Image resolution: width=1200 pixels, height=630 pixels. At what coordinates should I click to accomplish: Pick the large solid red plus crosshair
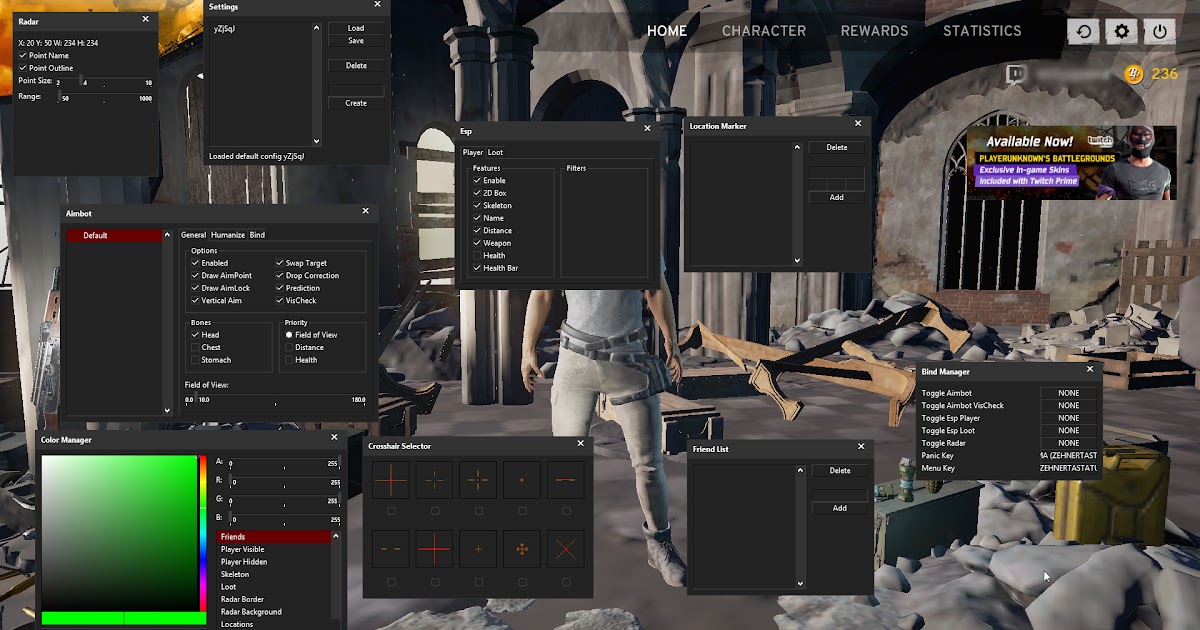tap(434, 549)
